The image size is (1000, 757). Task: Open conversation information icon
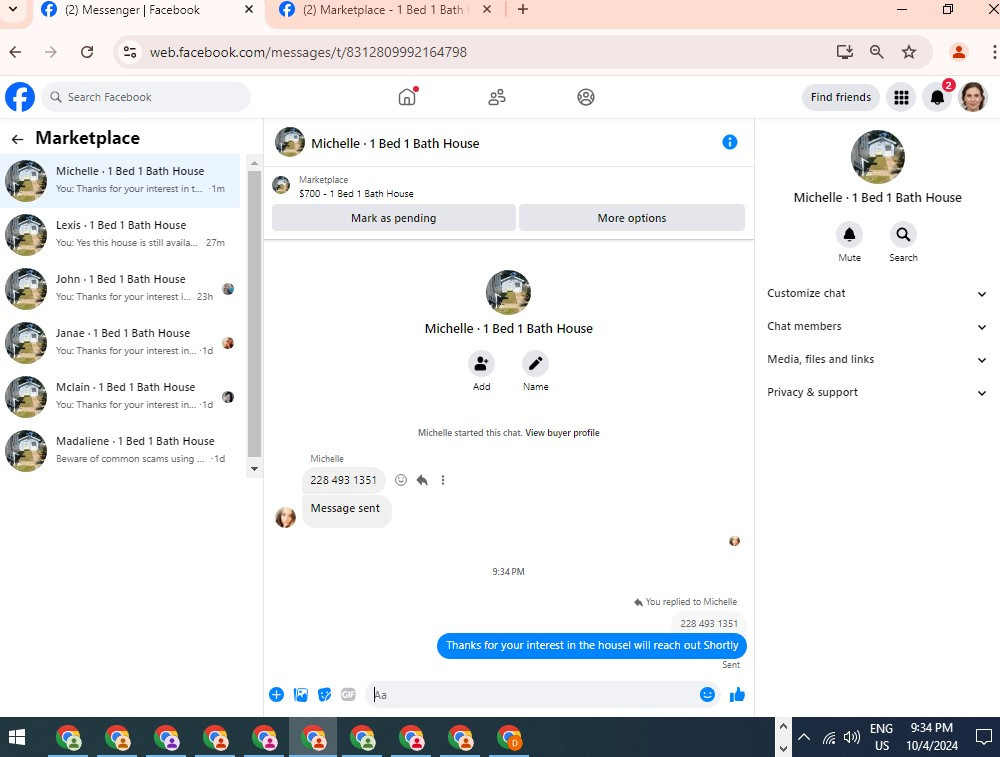(730, 142)
